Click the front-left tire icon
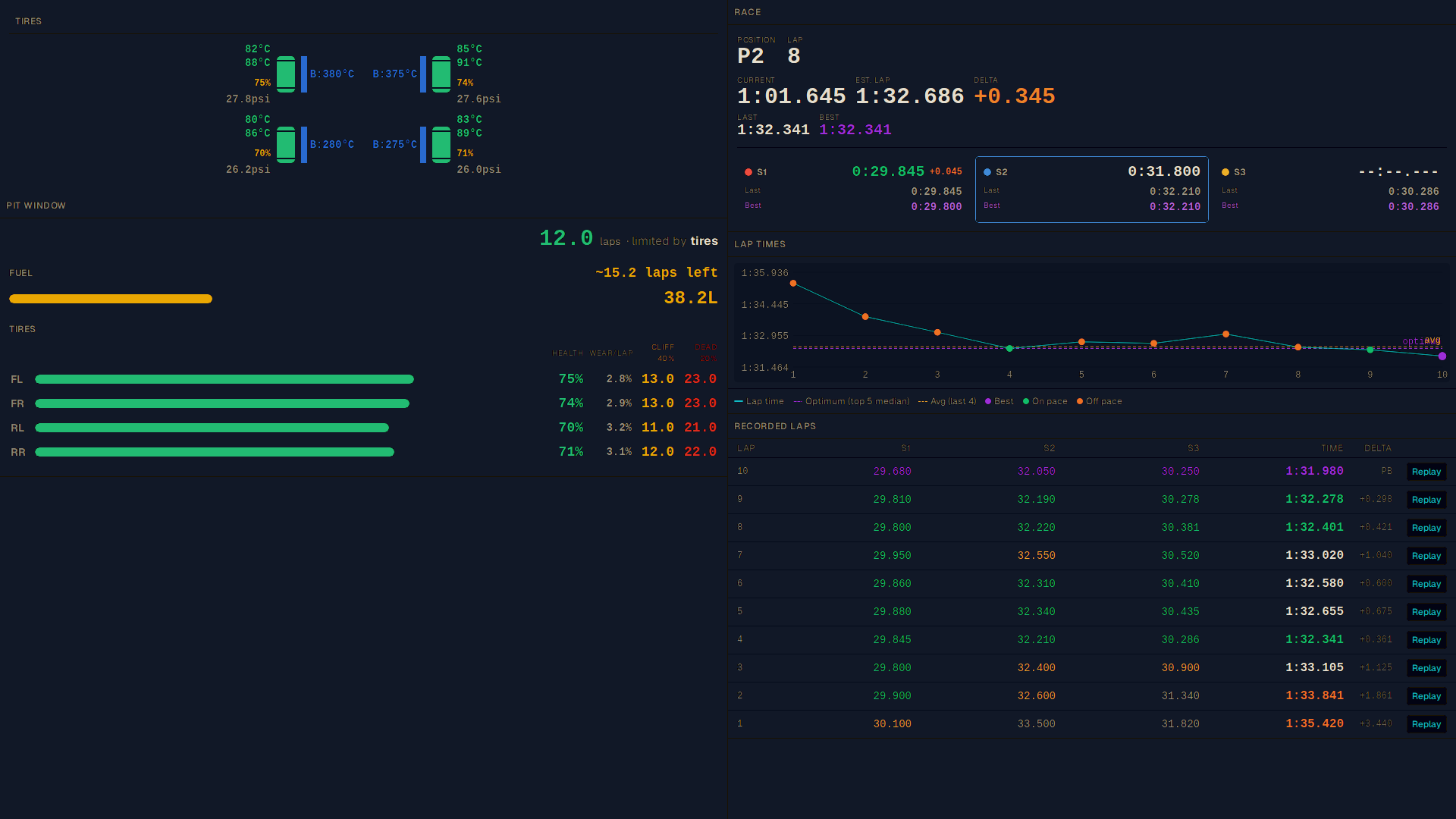1456x819 pixels. (286, 74)
